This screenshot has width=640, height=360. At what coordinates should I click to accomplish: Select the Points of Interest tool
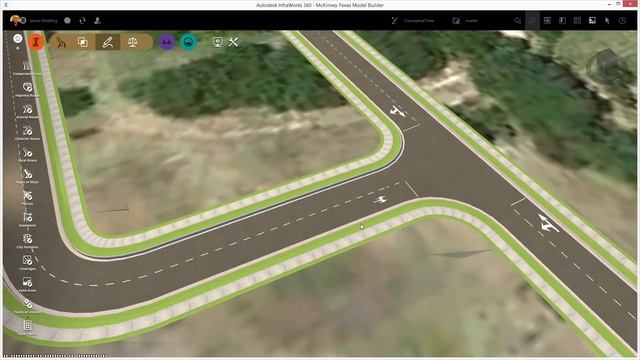point(27,306)
